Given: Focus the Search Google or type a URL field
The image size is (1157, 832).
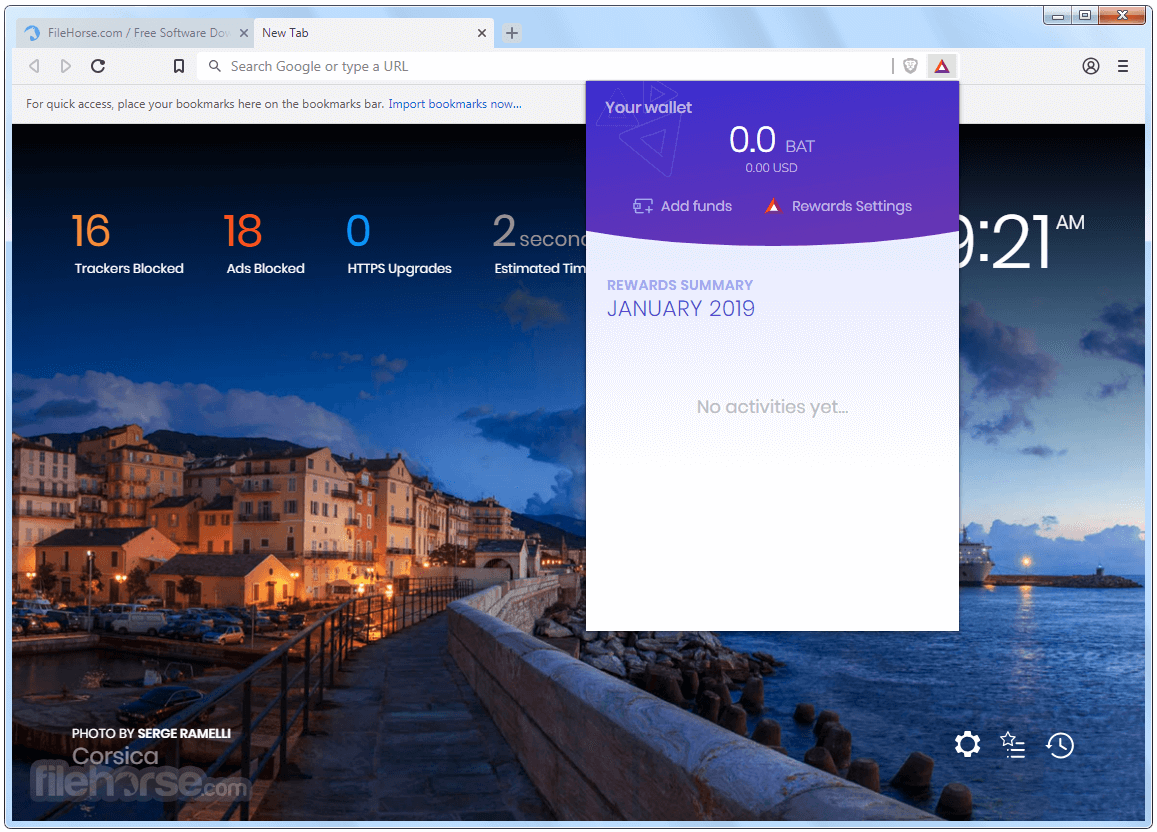Looking at the screenshot, I should pyautogui.click(x=544, y=66).
